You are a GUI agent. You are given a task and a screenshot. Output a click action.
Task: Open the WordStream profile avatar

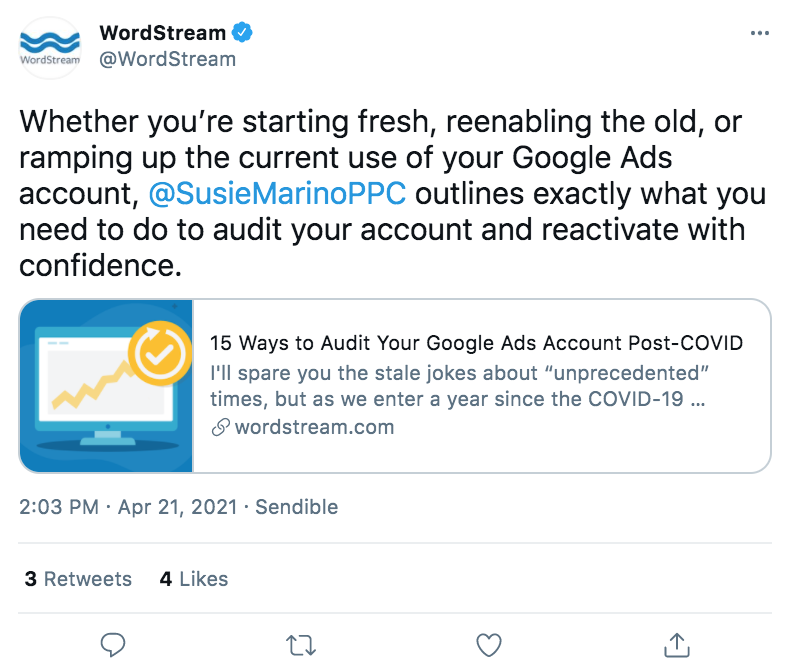point(49,48)
